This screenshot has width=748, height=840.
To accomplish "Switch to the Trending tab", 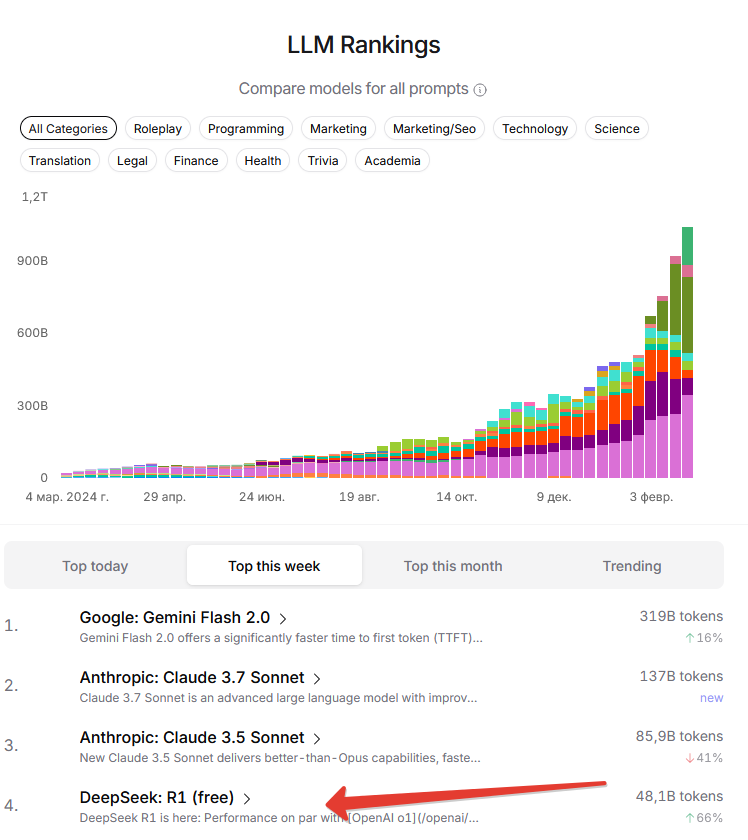I will point(632,566).
